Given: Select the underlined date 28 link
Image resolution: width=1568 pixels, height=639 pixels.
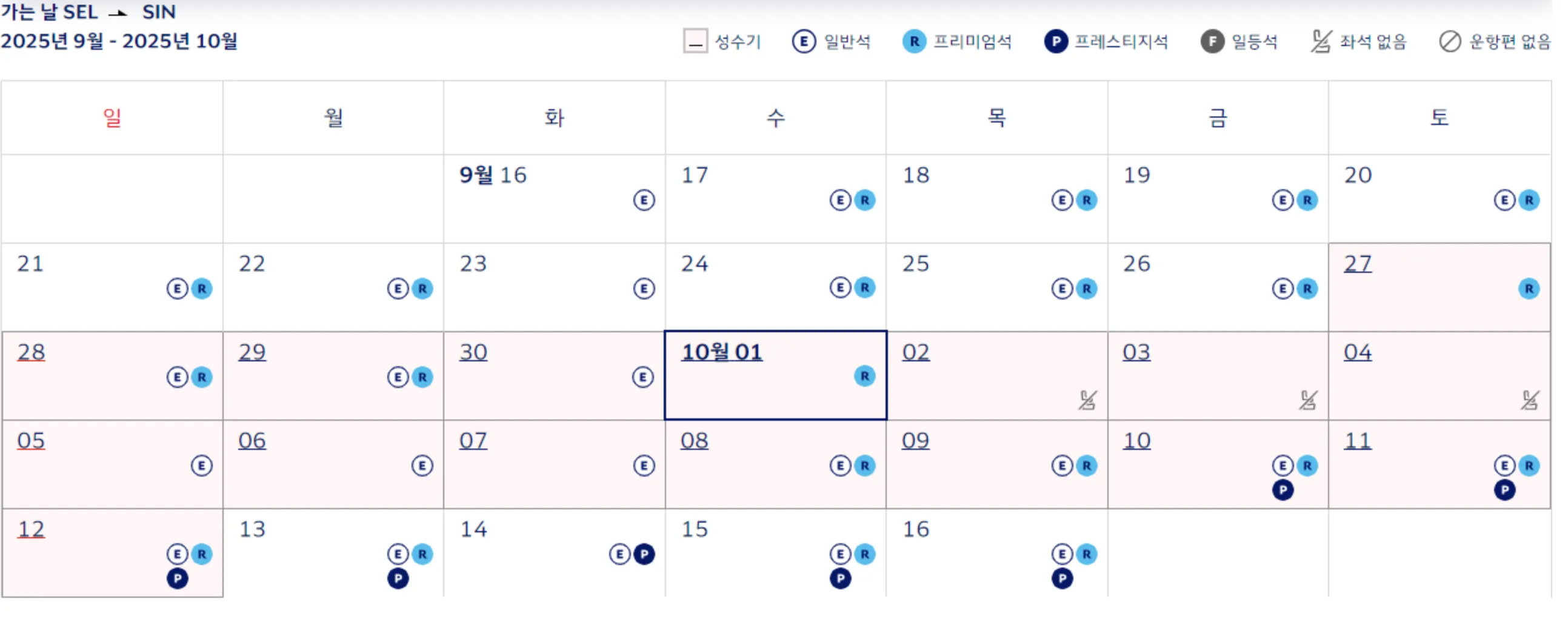Looking at the screenshot, I should coord(32,352).
